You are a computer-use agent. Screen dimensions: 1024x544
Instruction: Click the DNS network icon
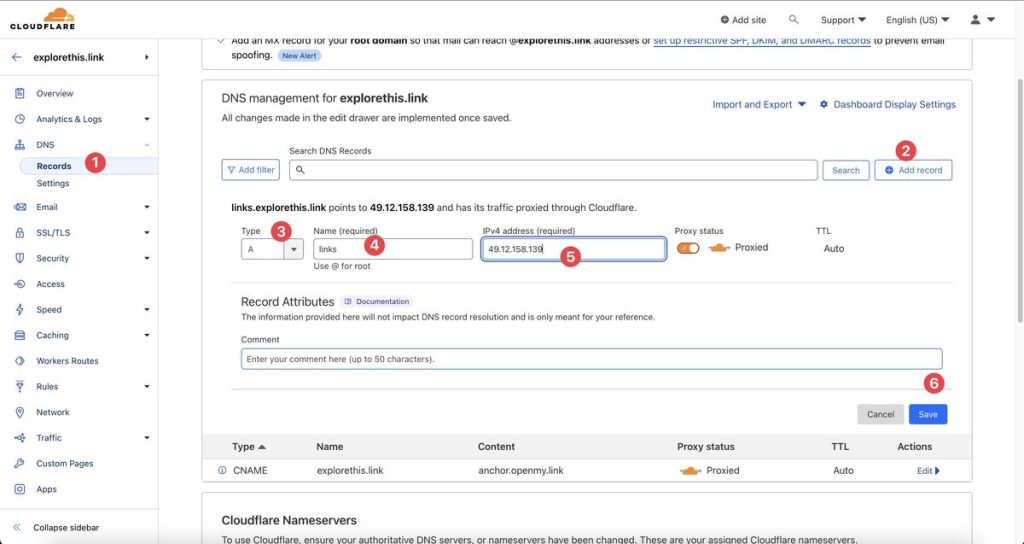pyautogui.click(x=20, y=145)
